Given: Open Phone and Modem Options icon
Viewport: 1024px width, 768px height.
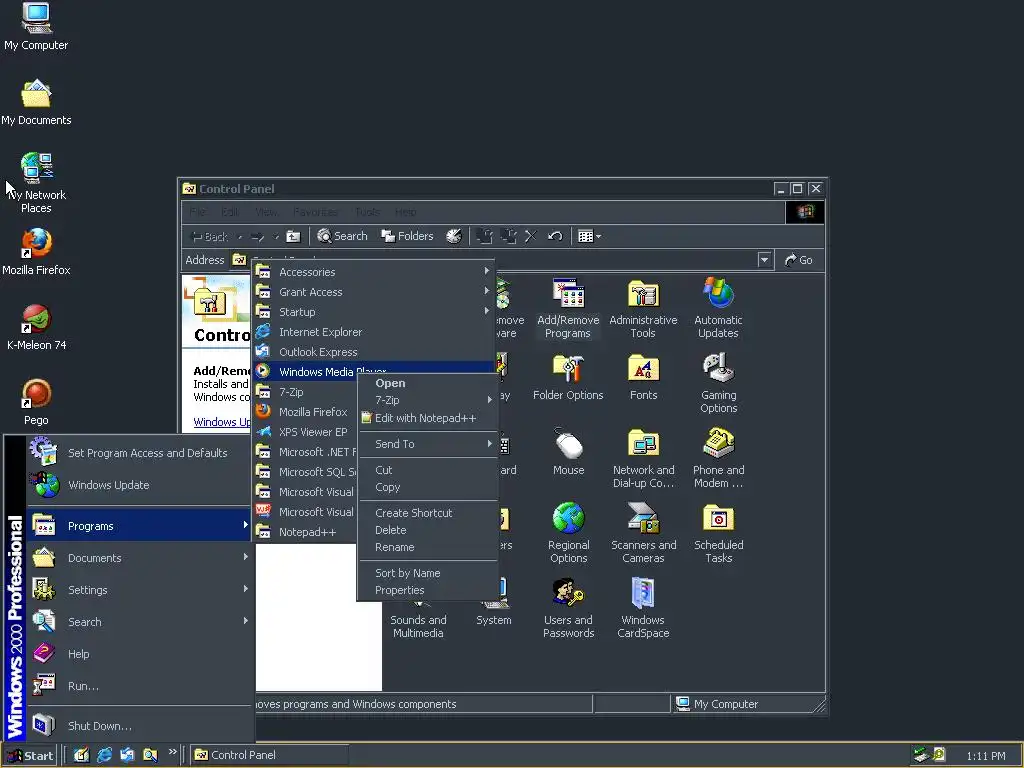Looking at the screenshot, I should pyautogui.click(x=718, y=458).
